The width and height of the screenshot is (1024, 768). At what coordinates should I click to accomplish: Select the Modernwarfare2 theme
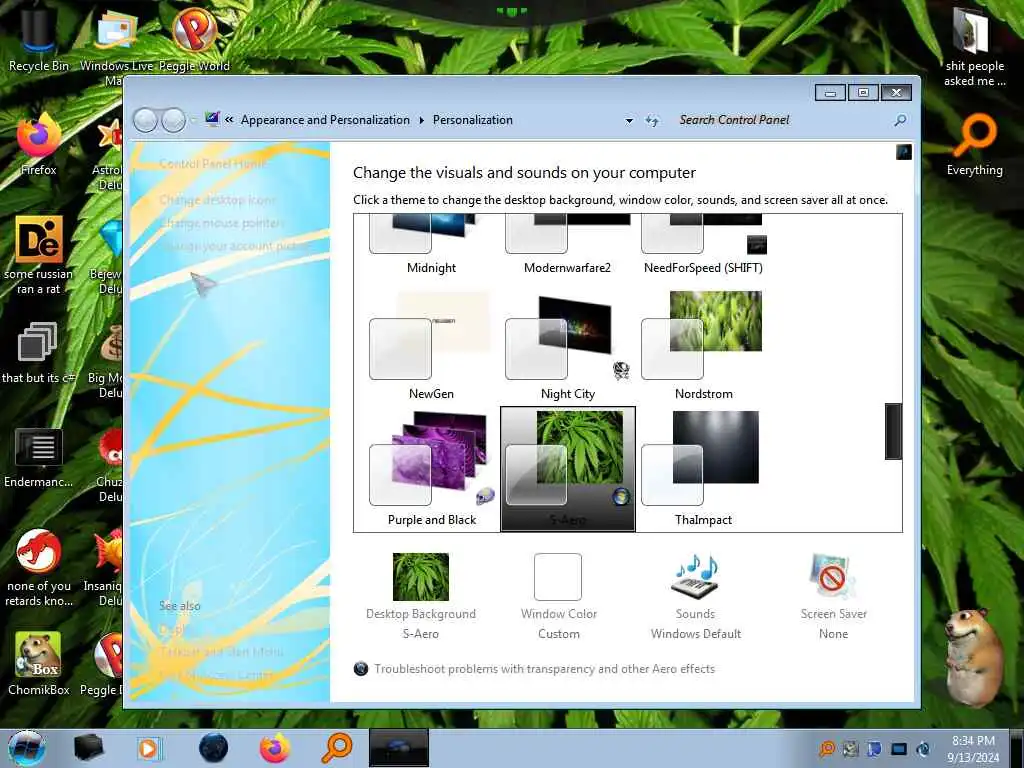pyautogui.click(x=567, y=245)
